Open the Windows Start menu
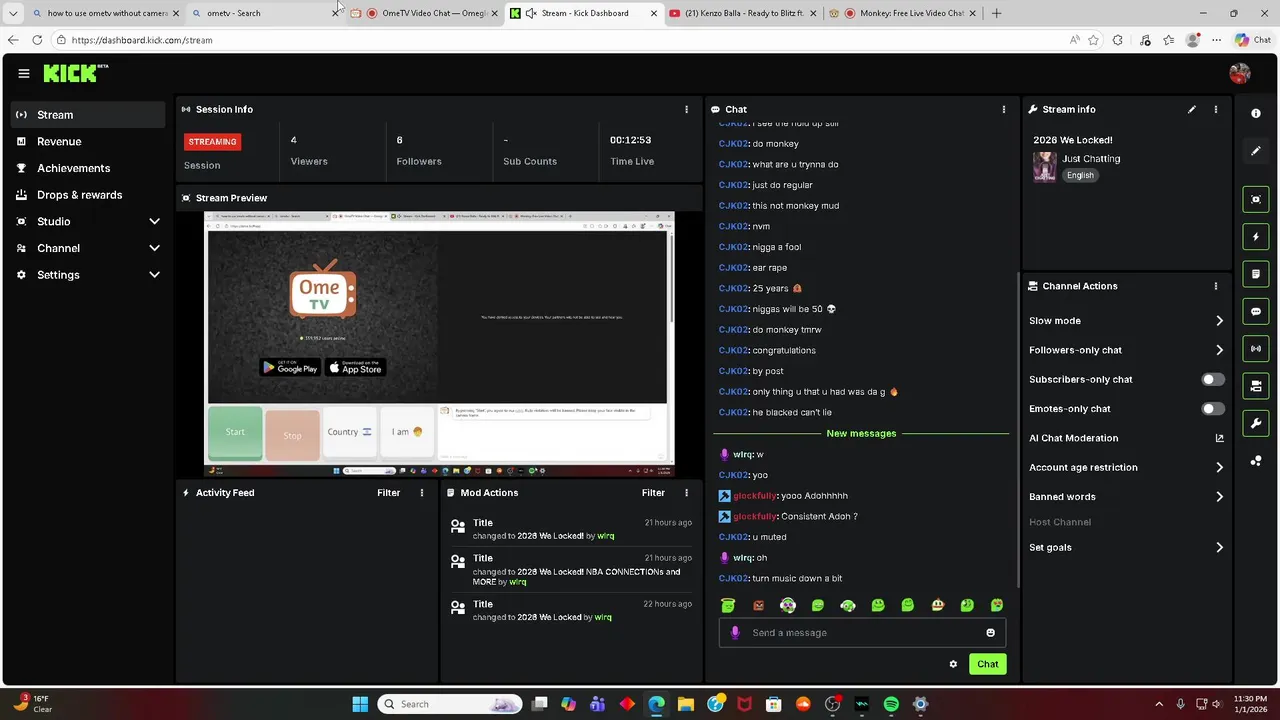The height and width of the screenshot is (720, 1280). coord(360,704)
